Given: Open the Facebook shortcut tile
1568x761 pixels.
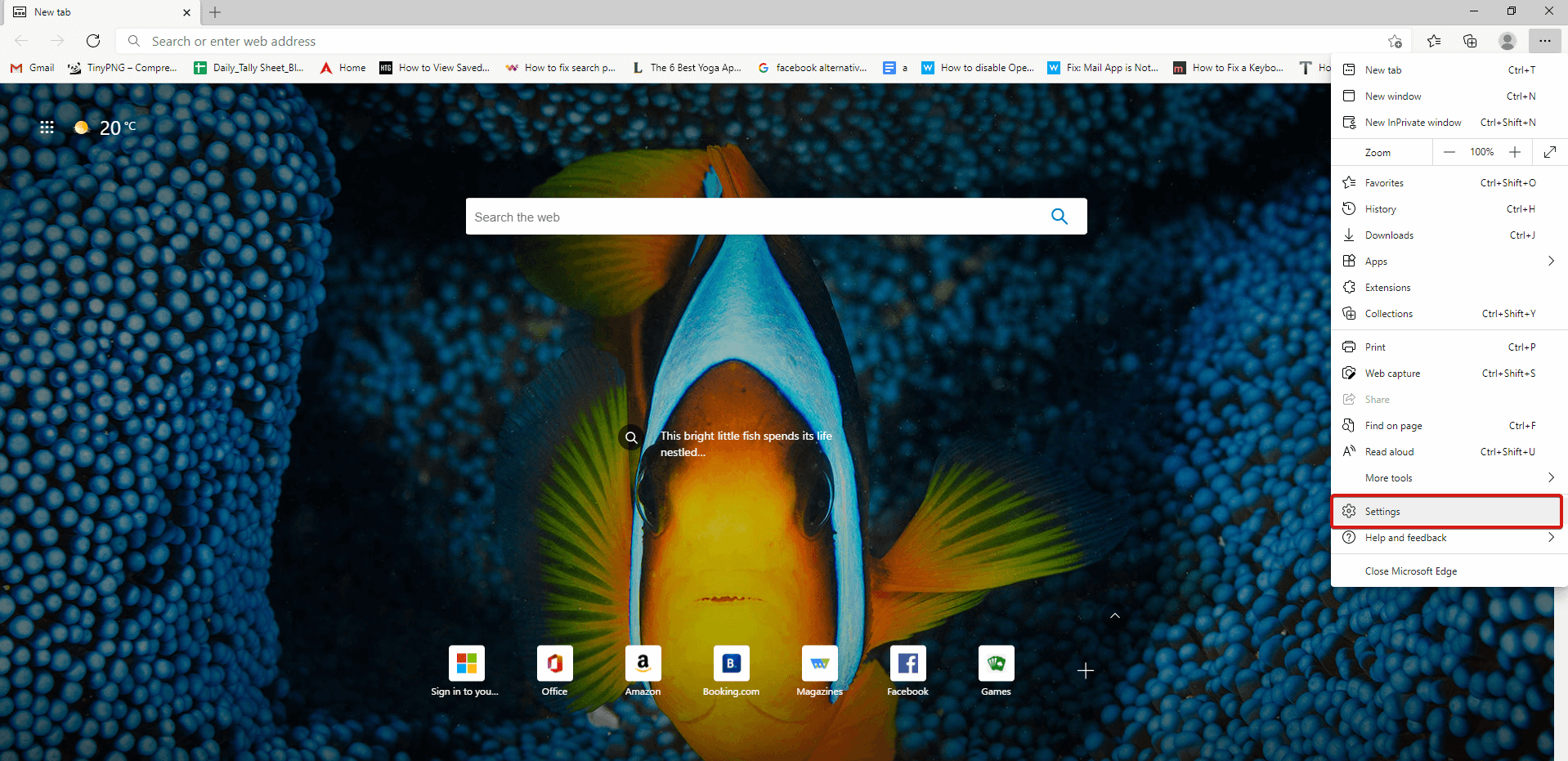Looking at the screenshot, I should point(907,664).
